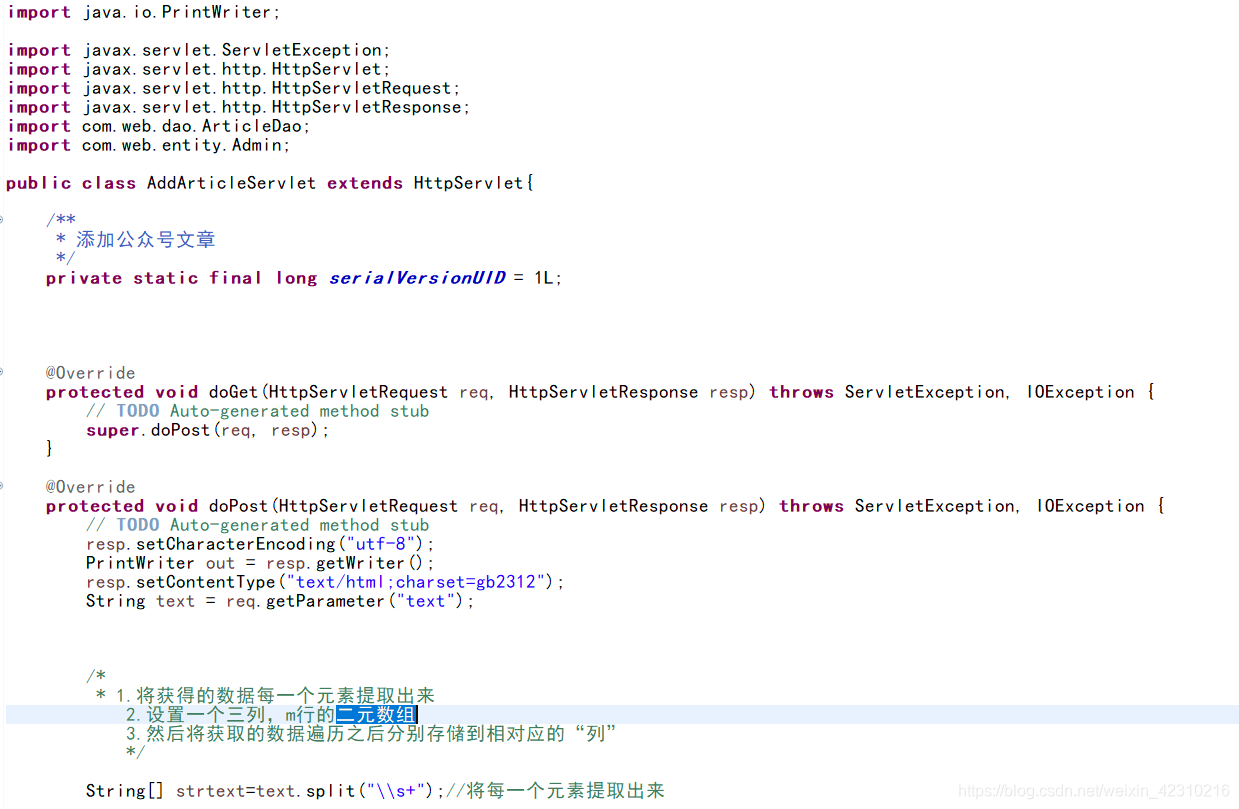Click the doGet method name
The width and height of the screenshot is (1239, 809).
pyautogui.click(x=234, y=392)
